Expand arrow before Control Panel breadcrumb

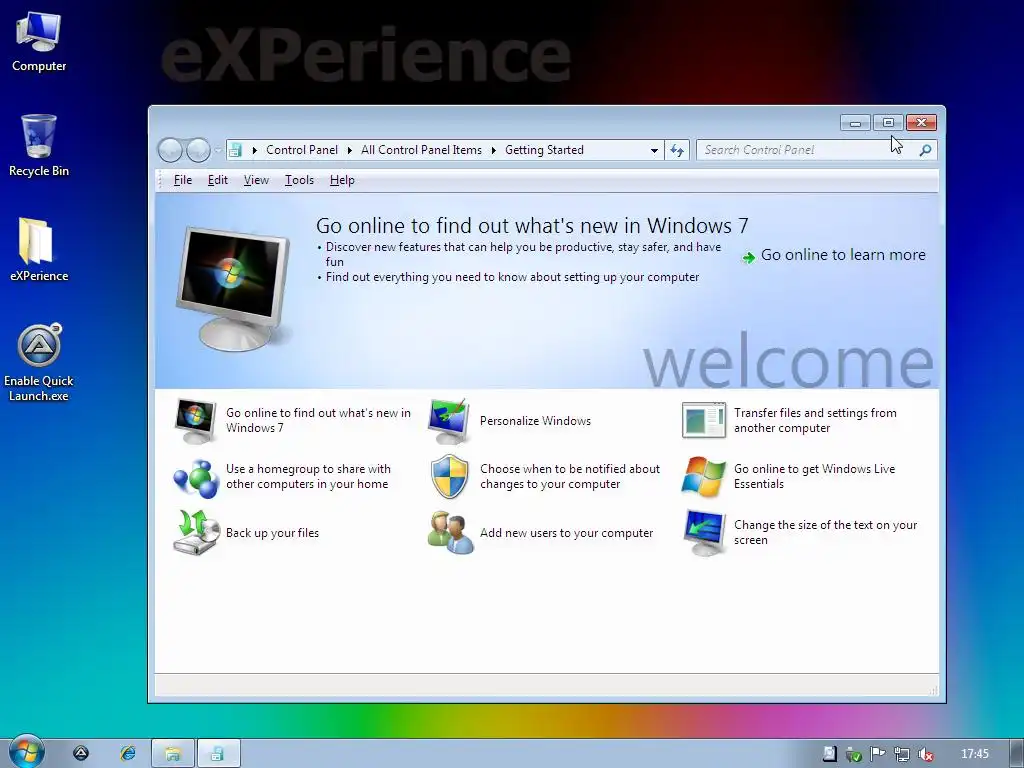(x=255, y=150)
